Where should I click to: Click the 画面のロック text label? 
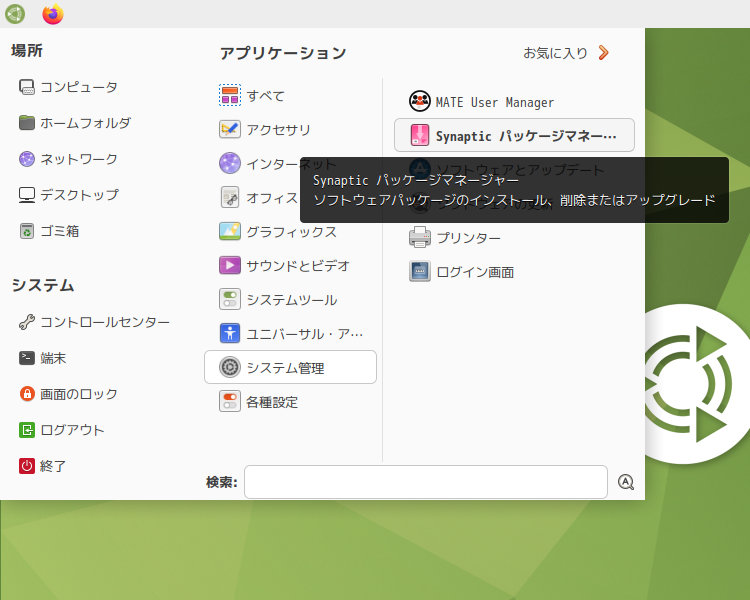click(x=79, y=394)
